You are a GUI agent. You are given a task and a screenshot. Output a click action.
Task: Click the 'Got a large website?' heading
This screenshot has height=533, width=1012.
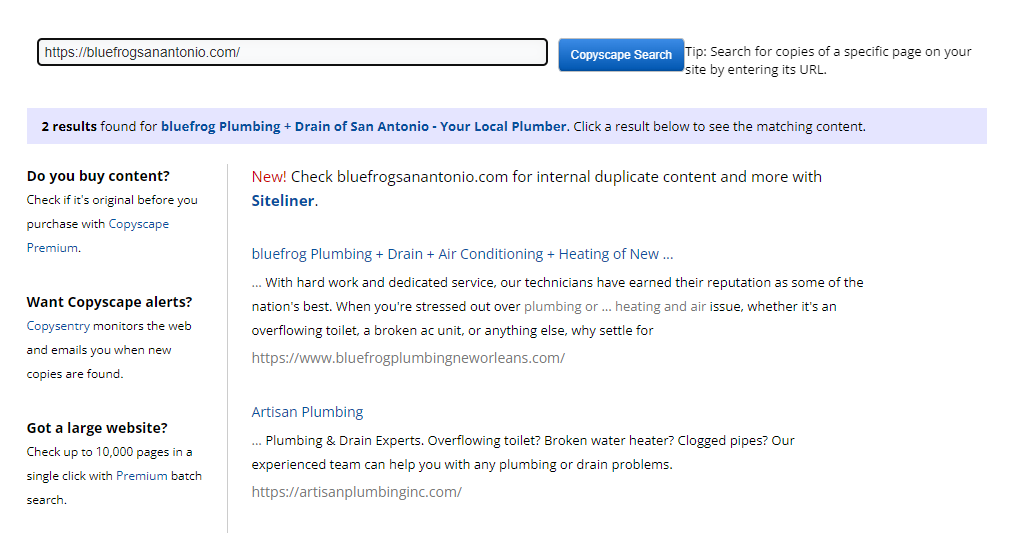click(97, 428)
